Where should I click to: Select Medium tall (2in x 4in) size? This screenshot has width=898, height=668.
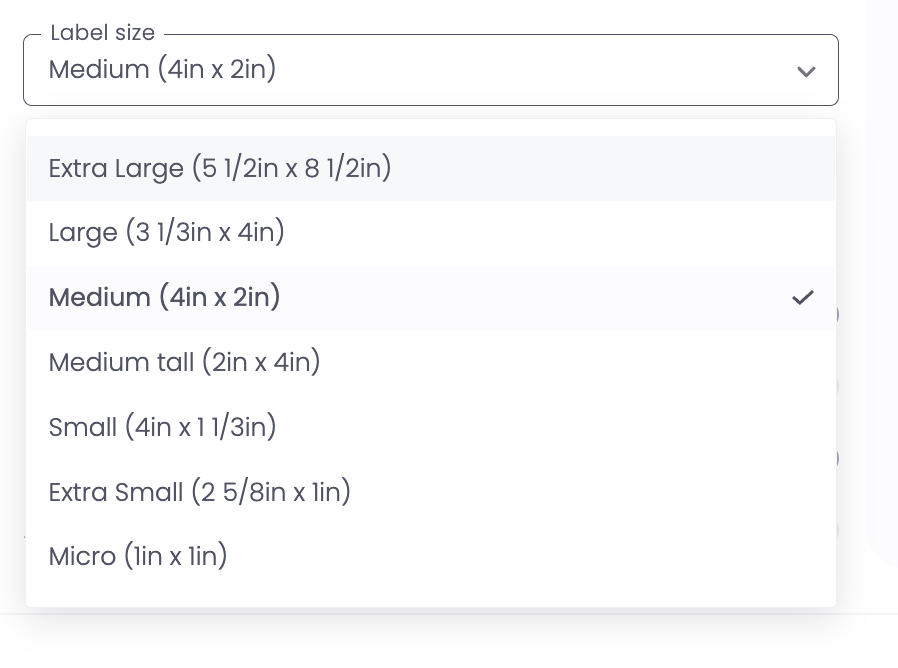(185, 361)
